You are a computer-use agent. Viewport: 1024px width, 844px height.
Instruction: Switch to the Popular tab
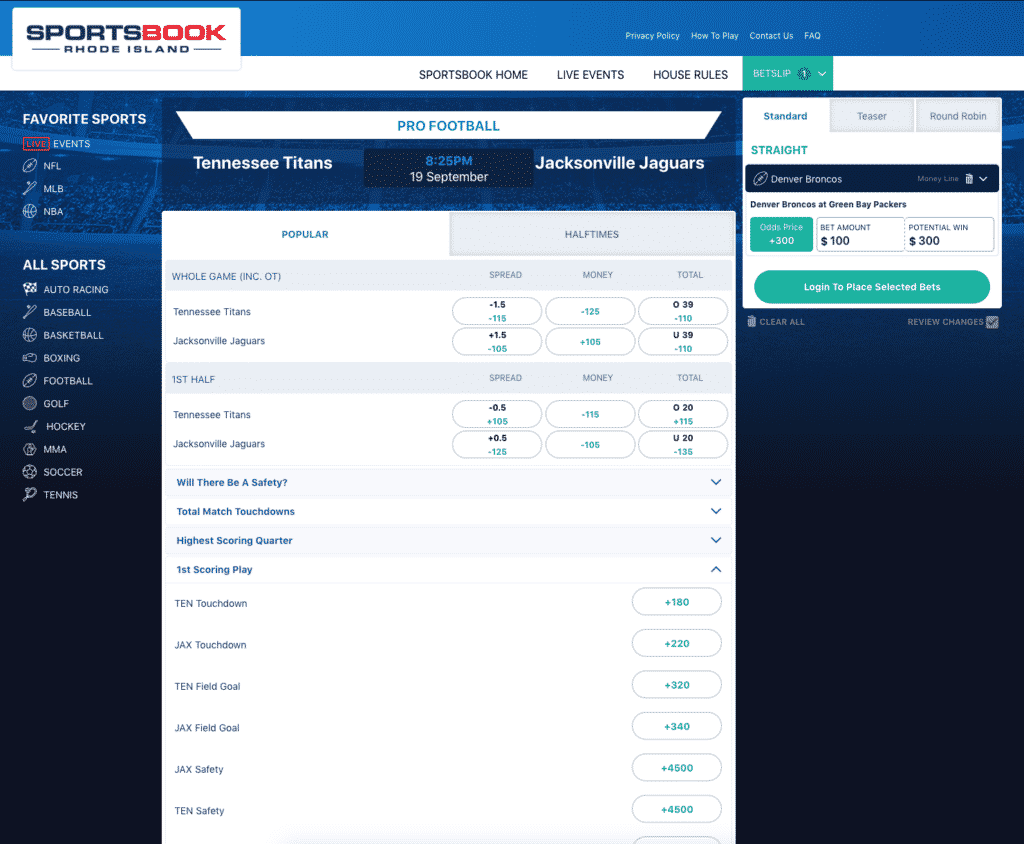click(x=305, y=234)
